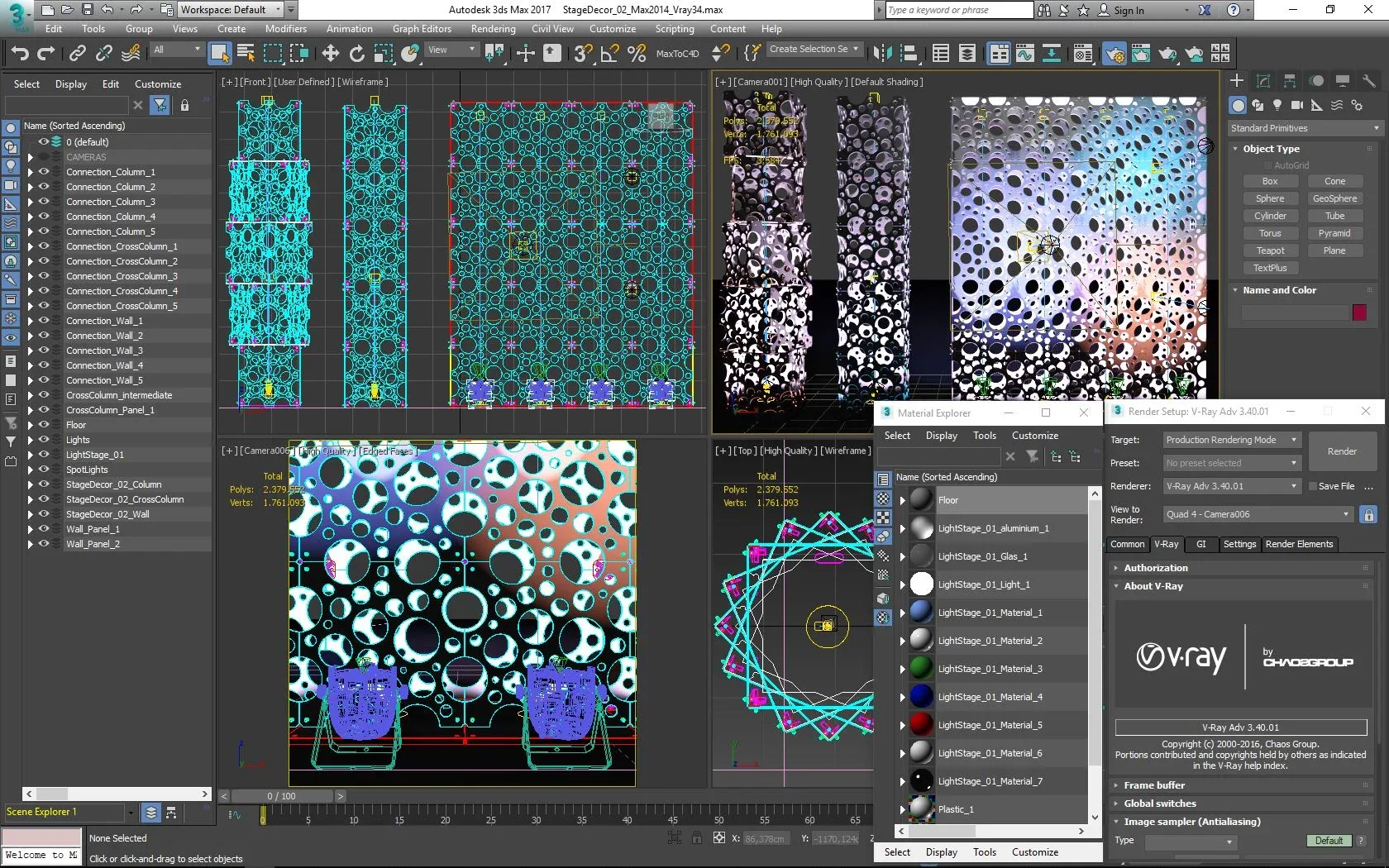Click the keyword search field
Image resolution: width=1389 pixels, height=868 pixels.
point(958,10)
